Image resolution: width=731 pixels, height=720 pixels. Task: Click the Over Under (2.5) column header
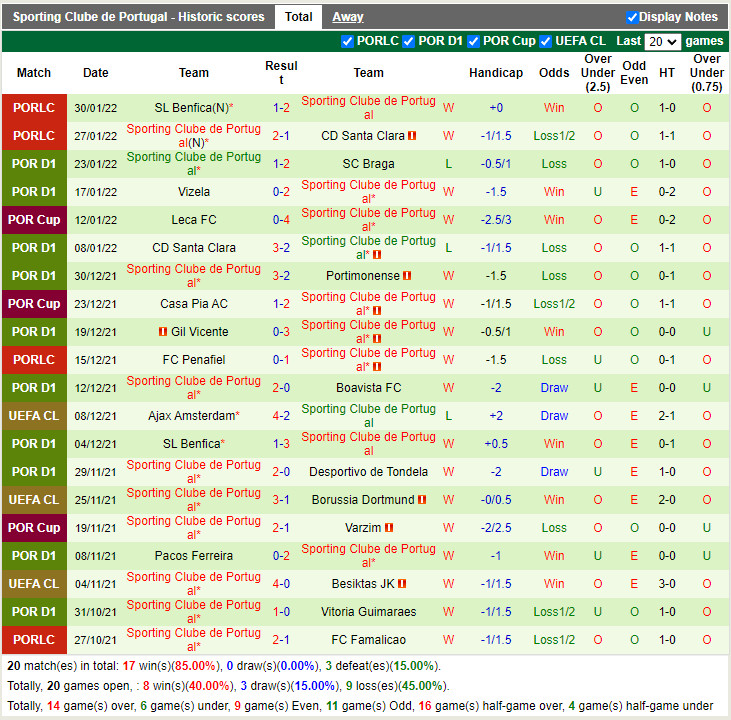pos(598,73)
